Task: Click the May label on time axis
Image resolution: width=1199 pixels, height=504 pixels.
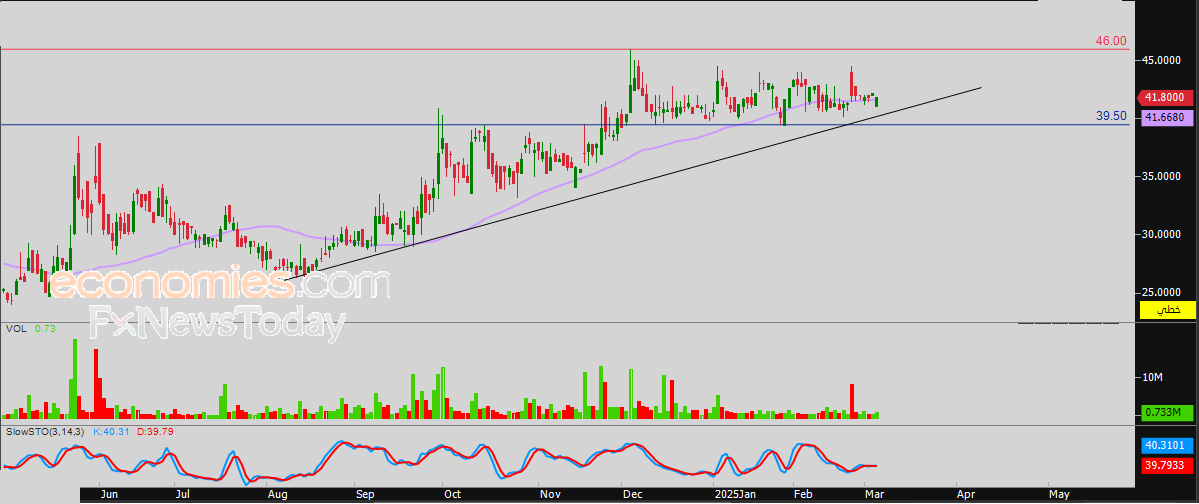Action: (1059, 495)
